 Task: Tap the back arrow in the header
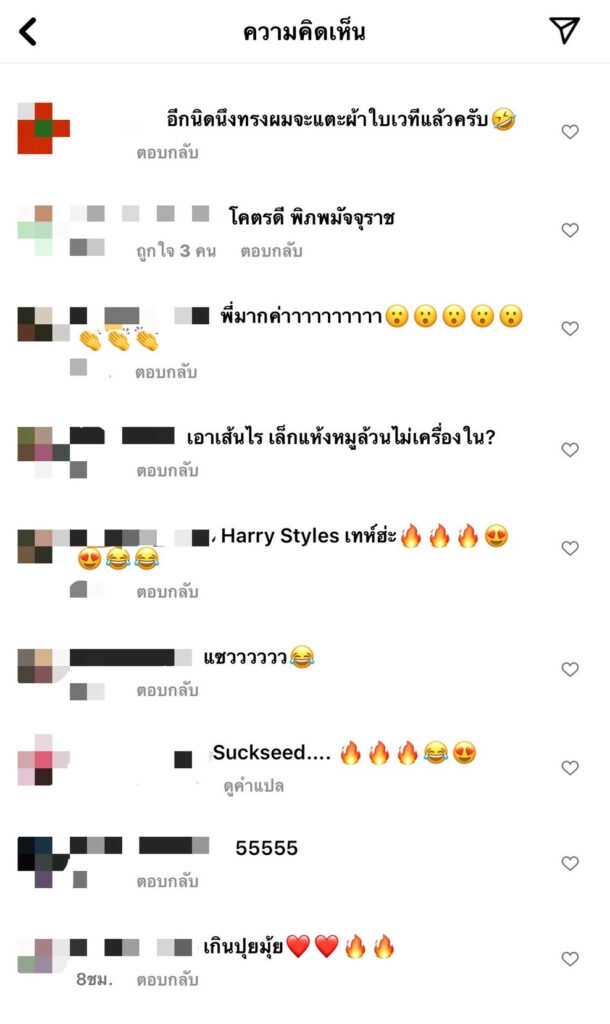[x=28, y=32]
